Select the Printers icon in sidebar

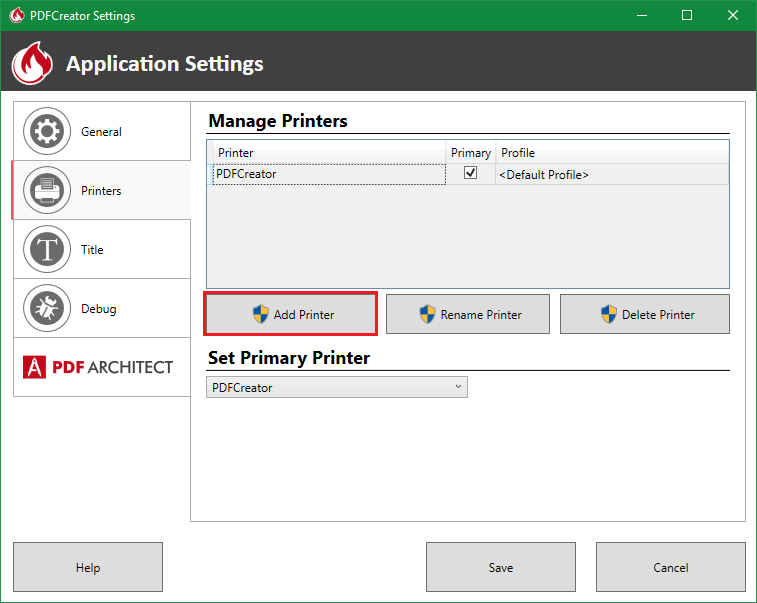click(47, 190)
